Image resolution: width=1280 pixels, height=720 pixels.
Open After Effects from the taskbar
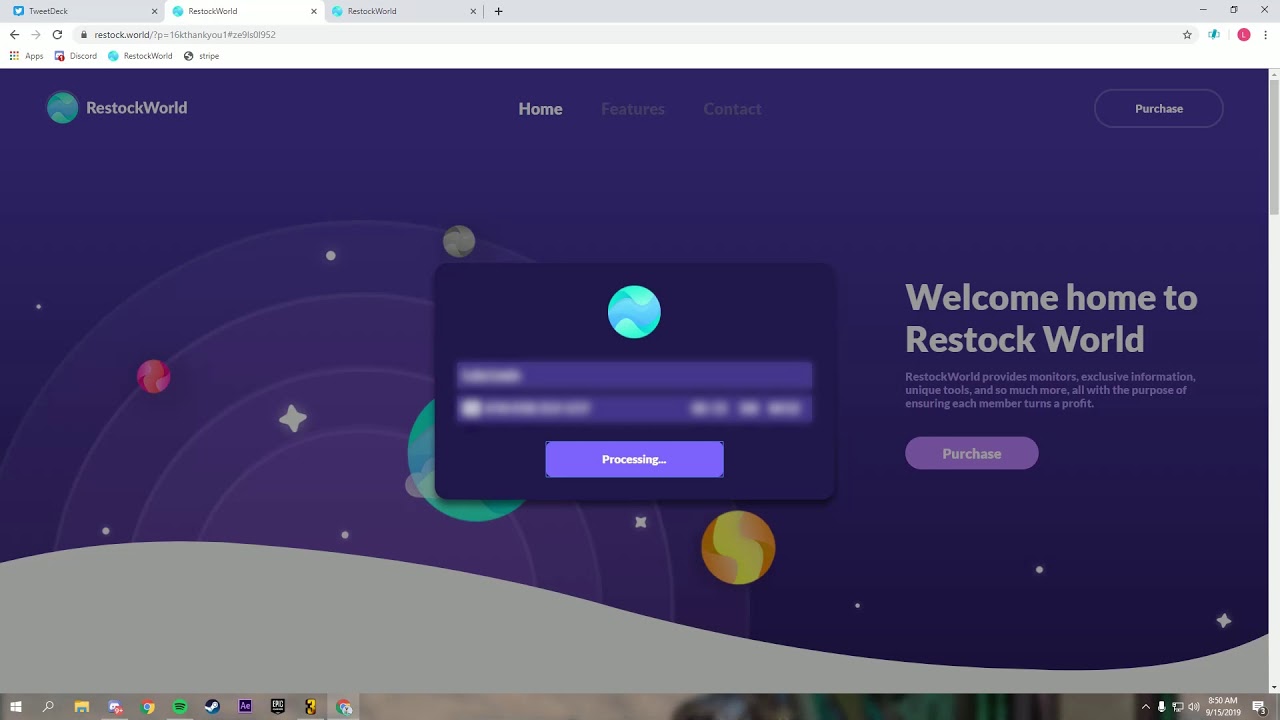point(245,707)
